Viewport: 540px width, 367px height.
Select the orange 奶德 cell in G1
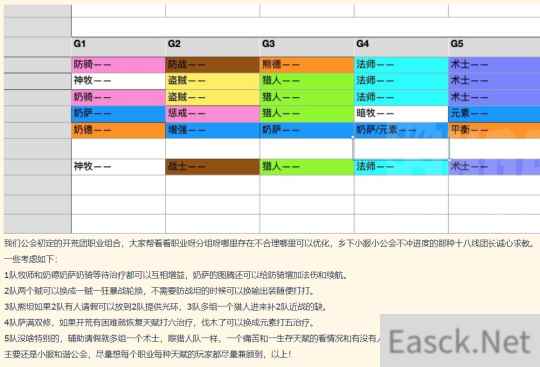click(x=118, y=130)
